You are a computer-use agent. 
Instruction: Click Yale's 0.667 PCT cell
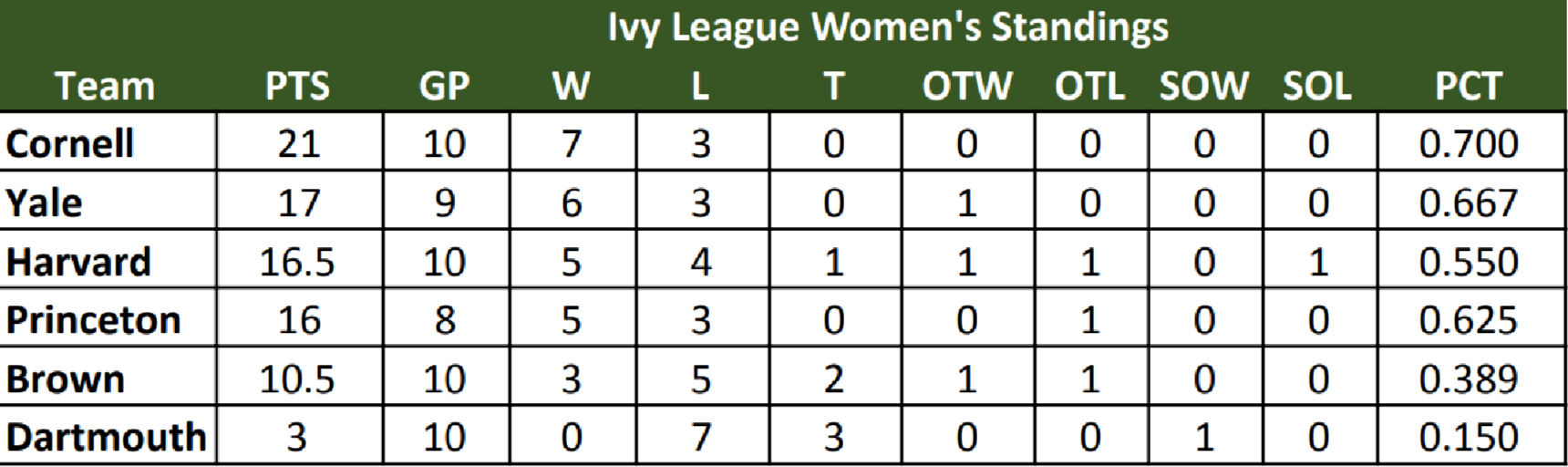(1469, 202)
